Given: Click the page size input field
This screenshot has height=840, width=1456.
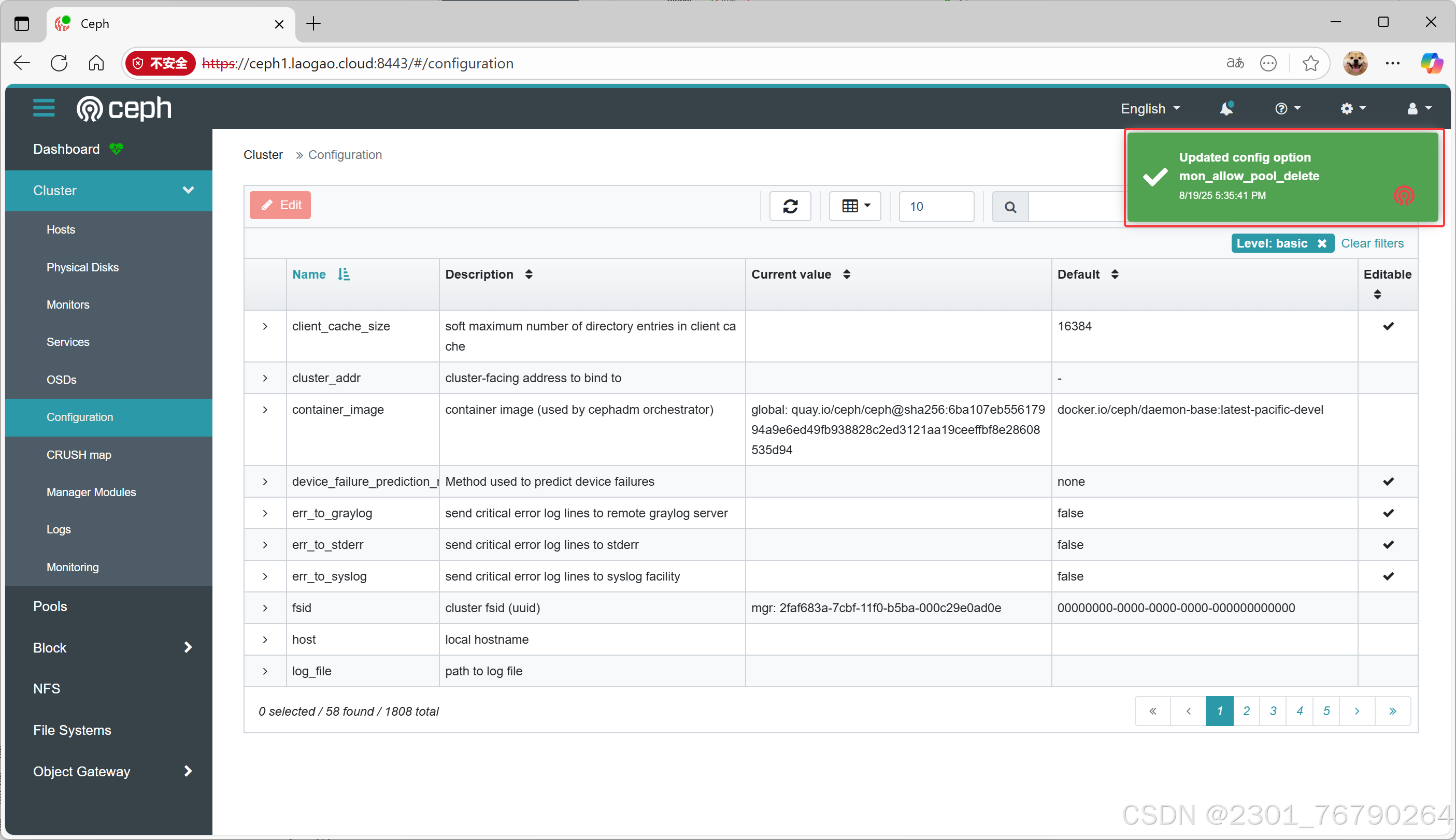Looking at the screenshot, I should click(936, 207).
